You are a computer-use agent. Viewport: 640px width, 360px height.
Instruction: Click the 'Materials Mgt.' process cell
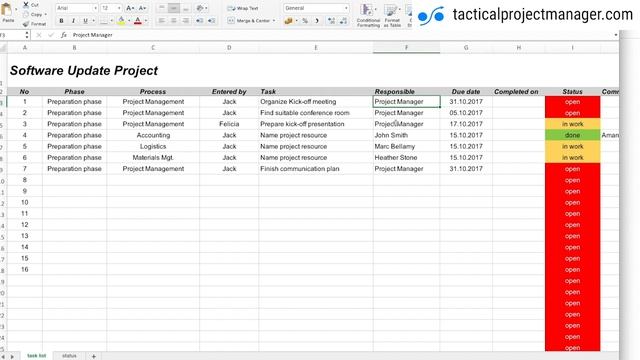click(153, 158)
